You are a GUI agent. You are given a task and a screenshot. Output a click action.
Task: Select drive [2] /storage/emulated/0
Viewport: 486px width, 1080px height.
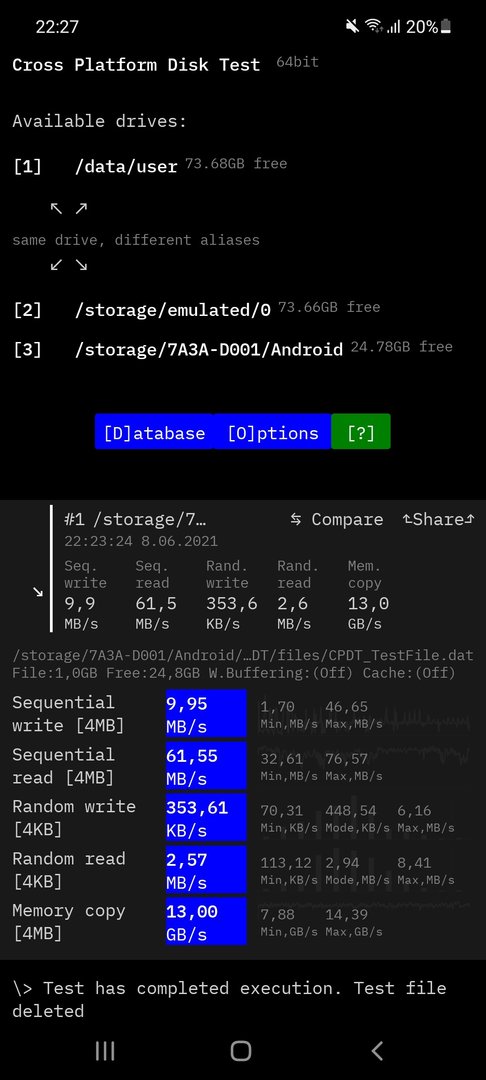pyautogui.click(x=196, y=309)
